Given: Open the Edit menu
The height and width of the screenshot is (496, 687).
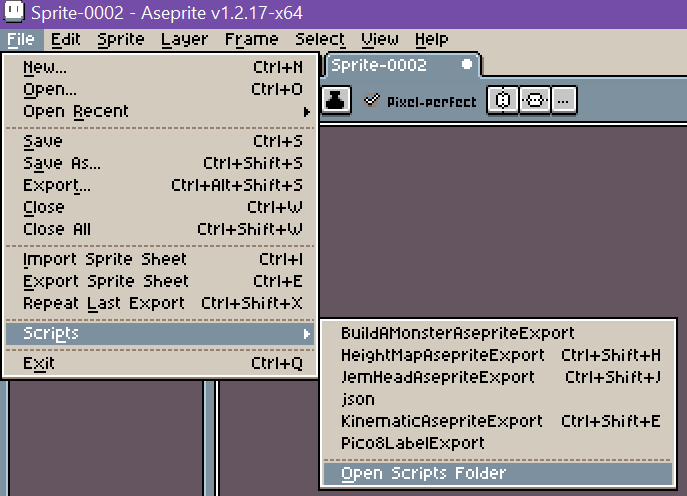Looking at the screenshot, I should coord(66,40).
